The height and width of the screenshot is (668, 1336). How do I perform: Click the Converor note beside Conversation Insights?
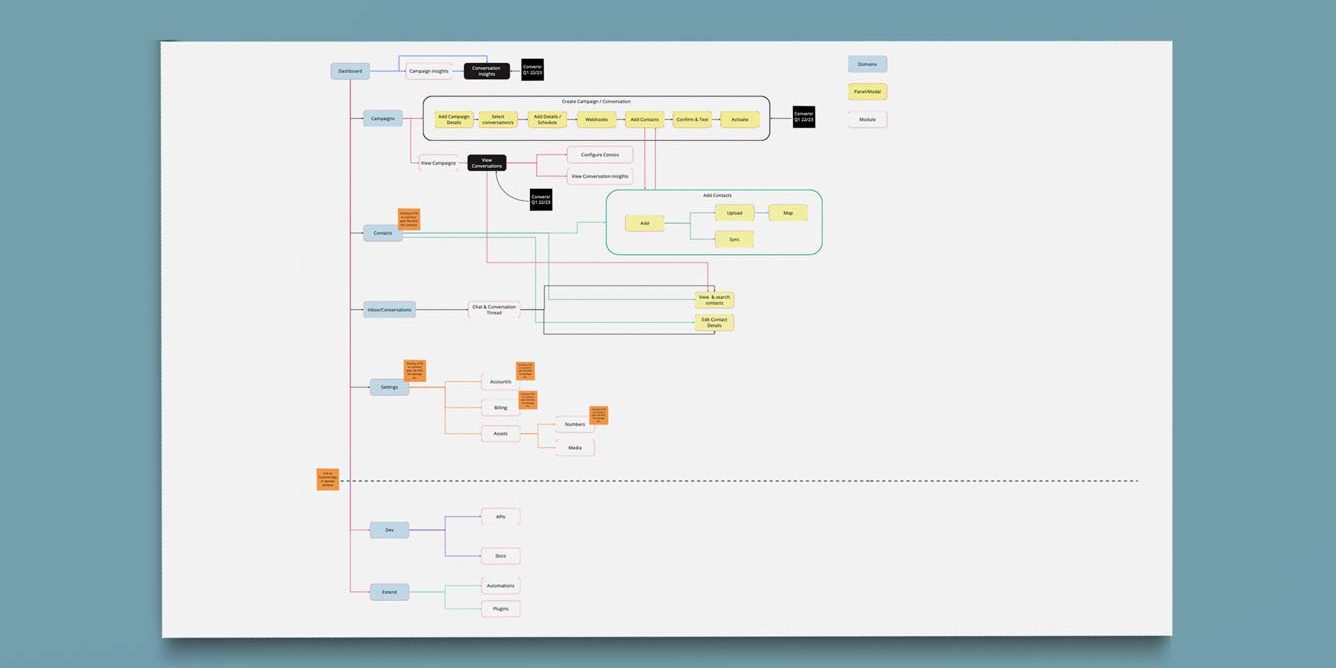click(533, 69)
